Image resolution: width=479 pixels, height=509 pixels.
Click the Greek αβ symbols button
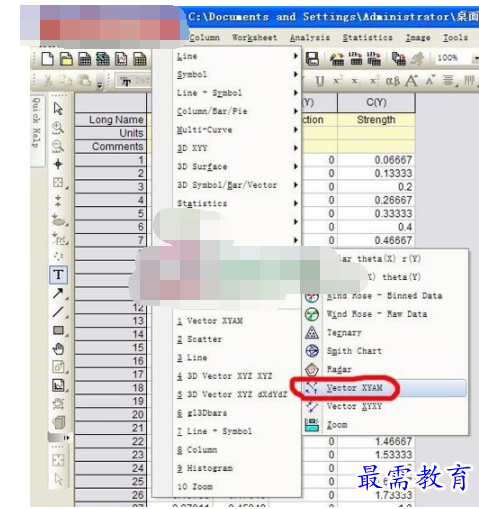coord(393,81)
